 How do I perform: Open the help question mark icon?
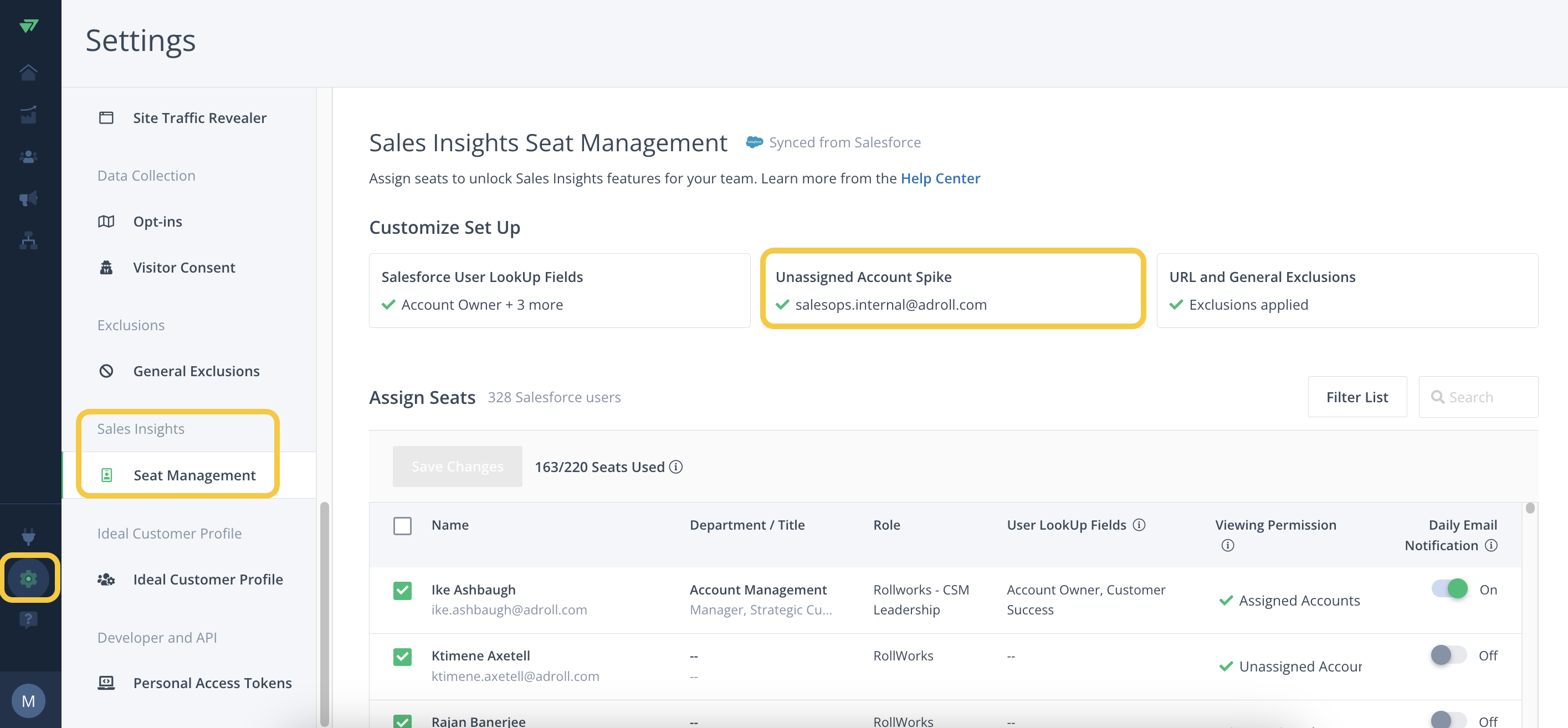29,619
